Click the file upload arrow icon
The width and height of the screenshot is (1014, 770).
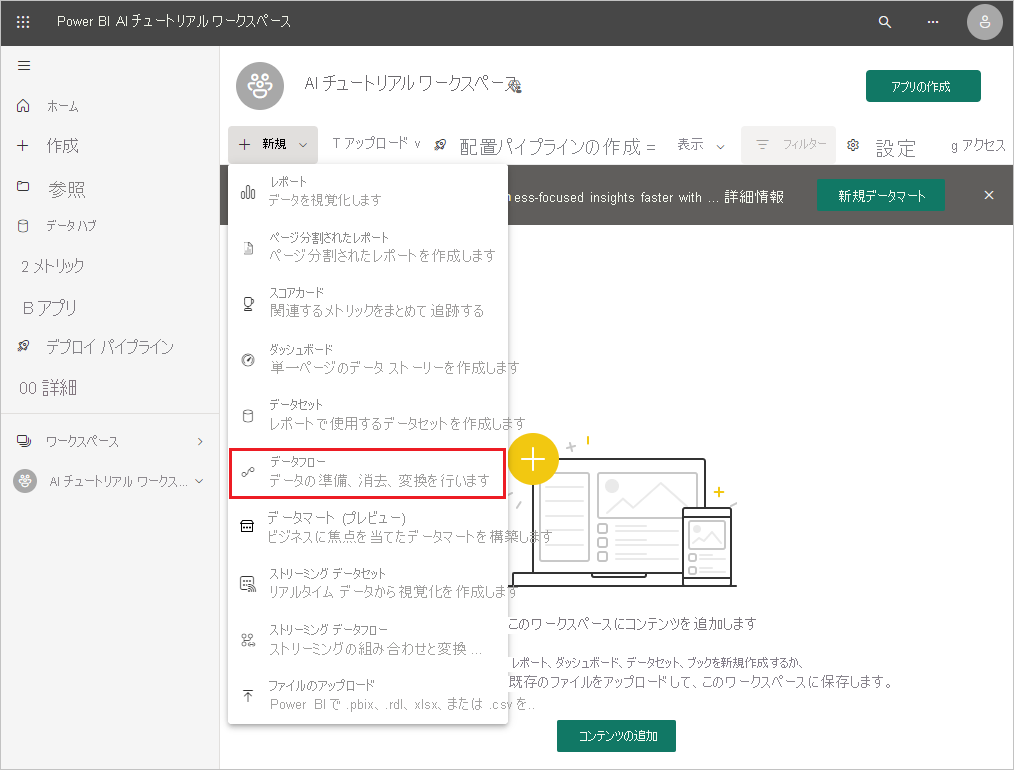pos(248,696)
